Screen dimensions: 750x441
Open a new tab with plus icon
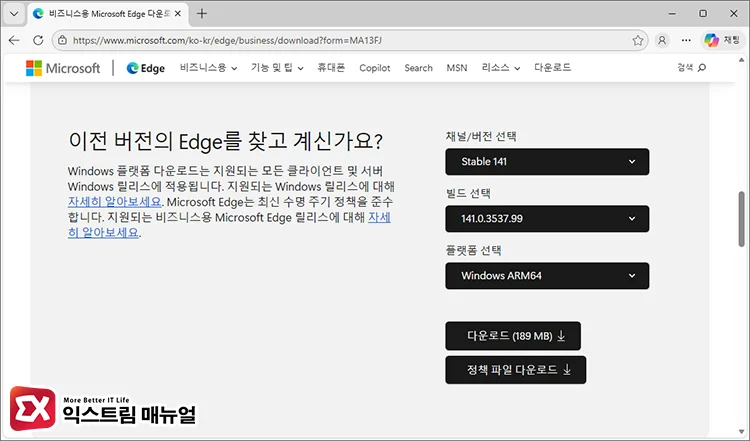[202, 13]
